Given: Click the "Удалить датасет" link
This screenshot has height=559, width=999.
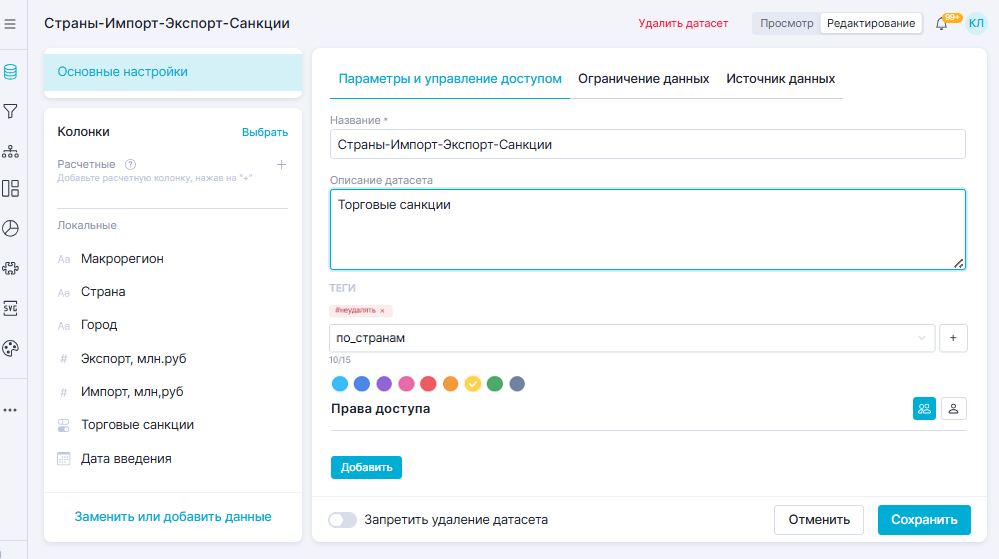Looking at the screenshot, I should (683, 23).
